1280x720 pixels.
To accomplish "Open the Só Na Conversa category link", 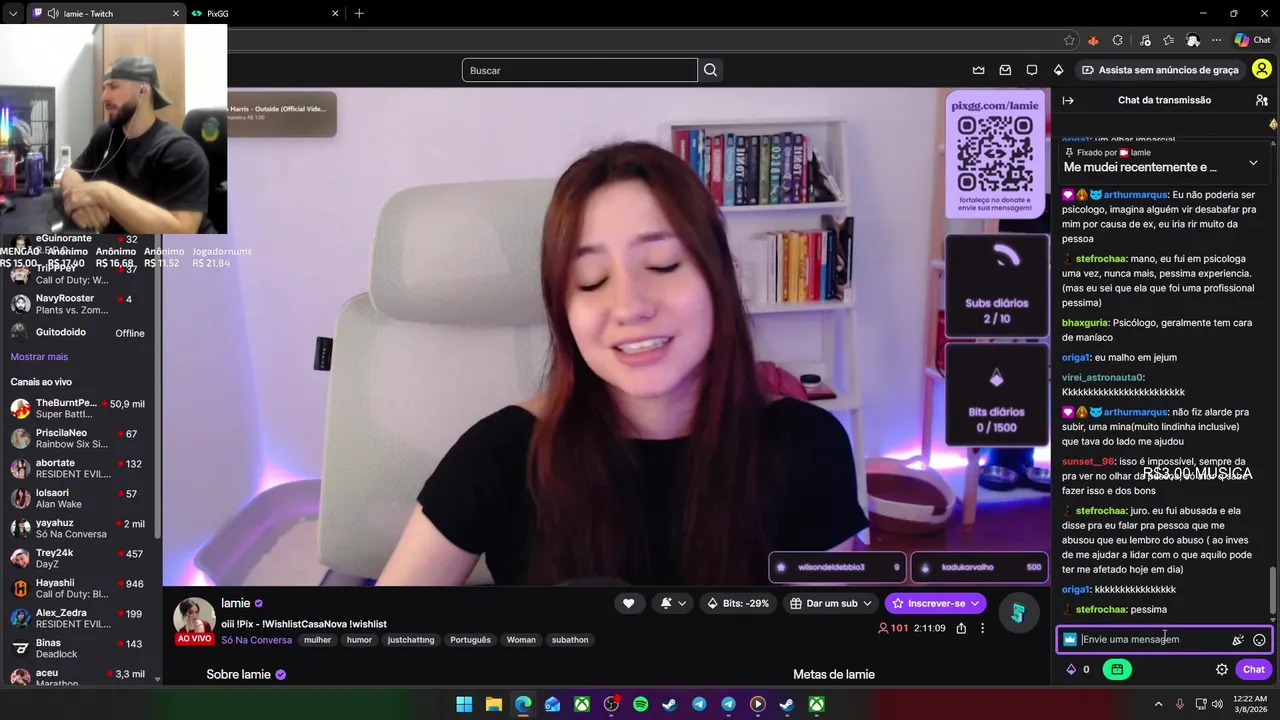I will pos(257,640).
